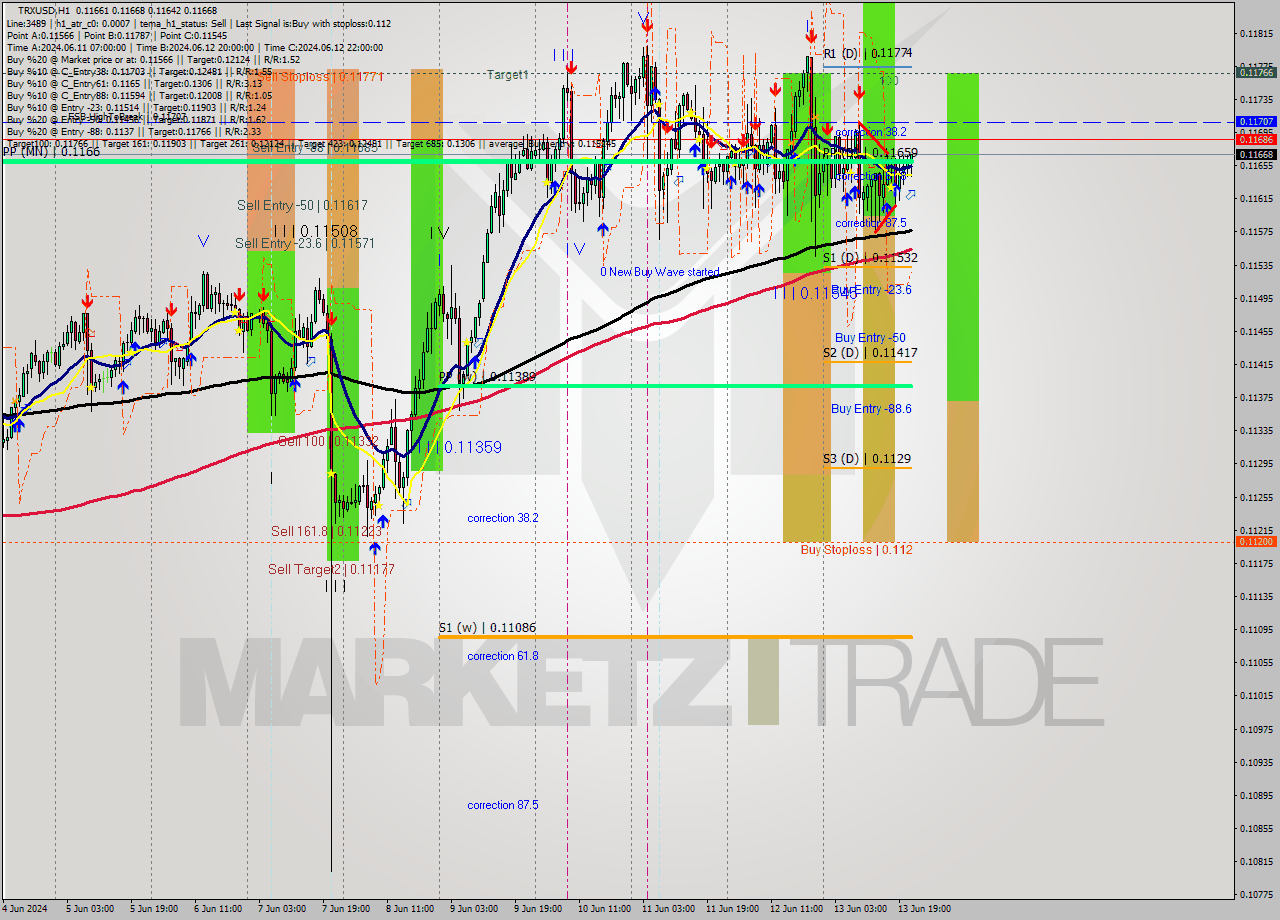Click the current price tag 0.11668 on axis
1280x920 pixels.
(1256, 154)
